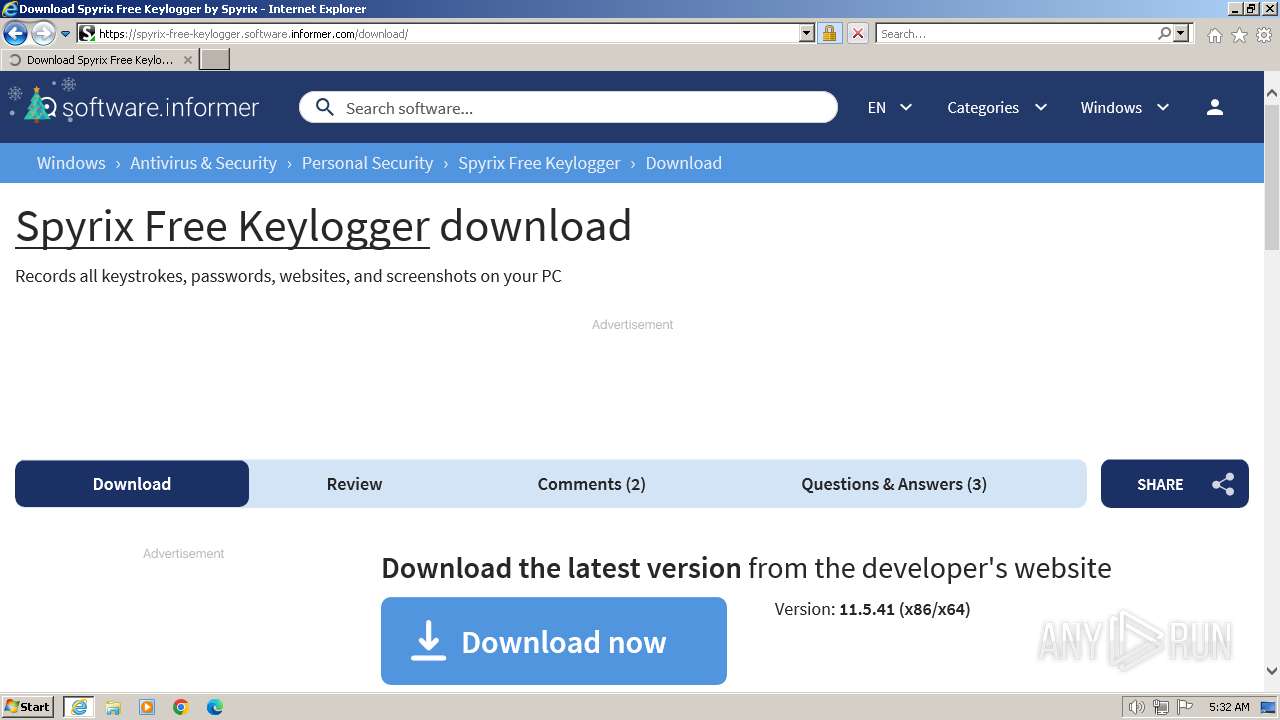
Task: Click the Internet Explorer forward arrow
Action: (x=42, y=33)
